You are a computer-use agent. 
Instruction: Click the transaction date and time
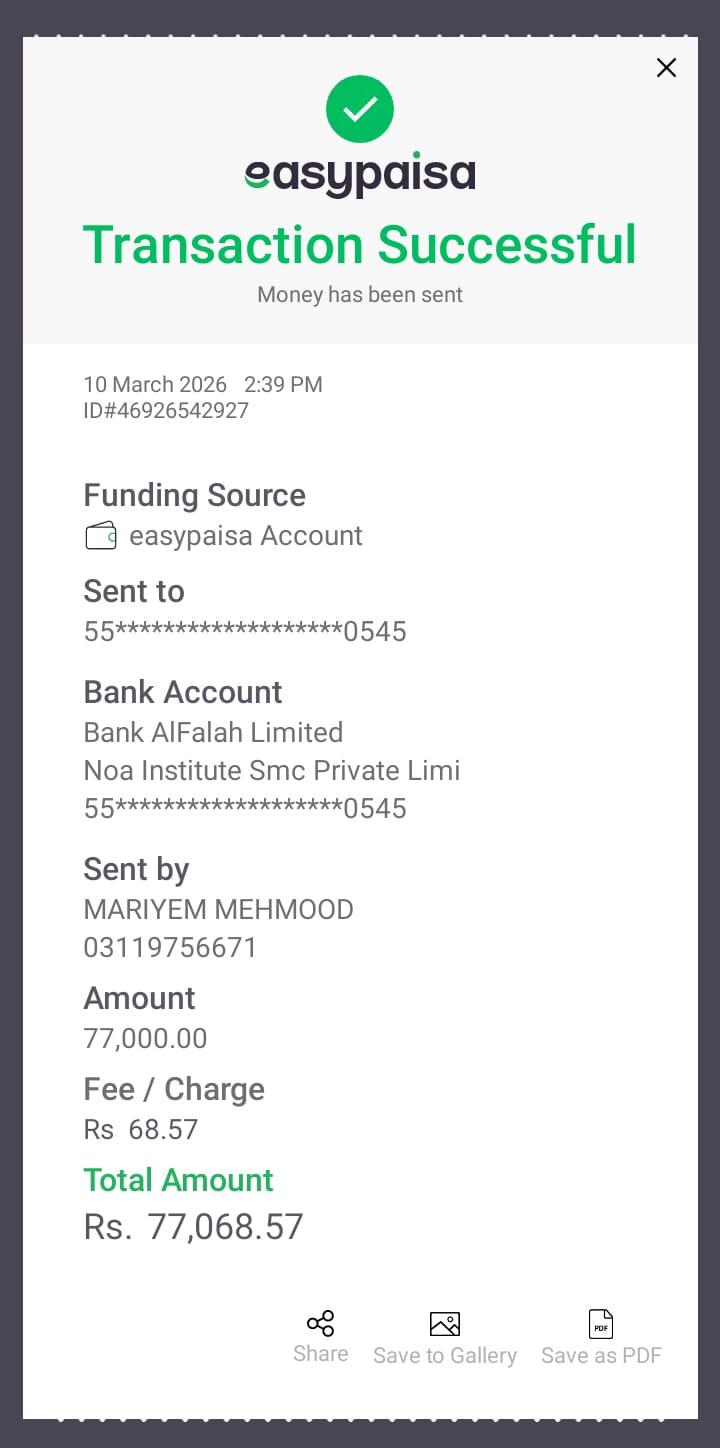click(x=203, y=385)
